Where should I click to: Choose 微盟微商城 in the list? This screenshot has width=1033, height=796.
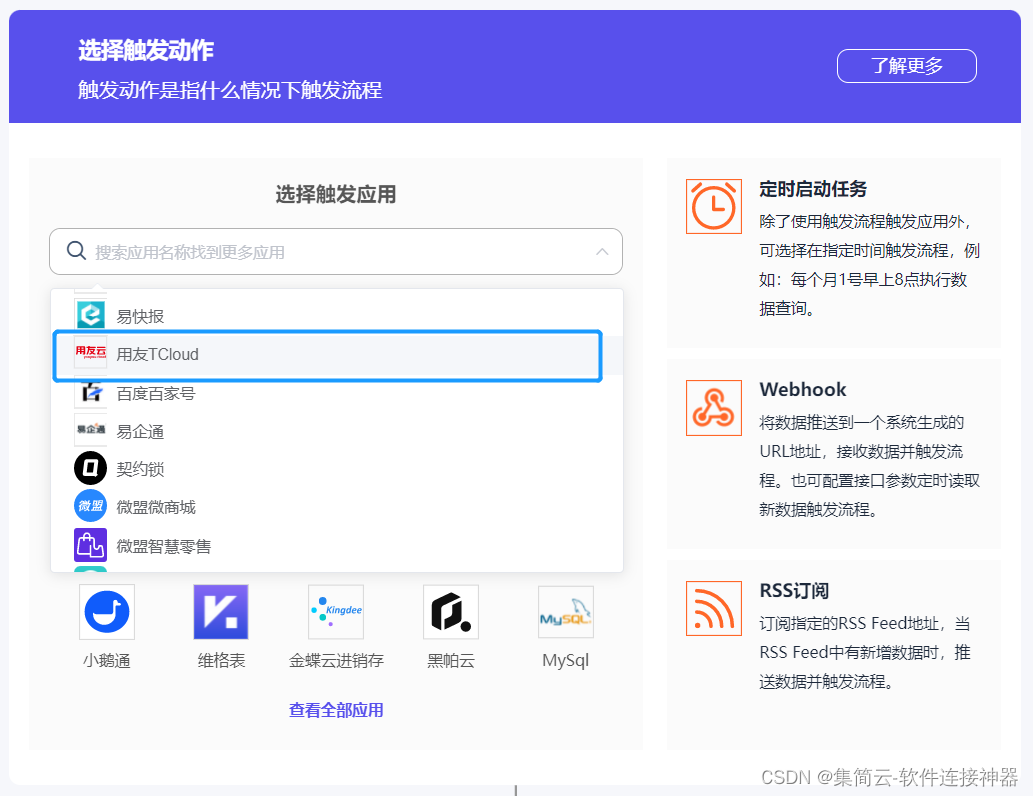(337, 507)
